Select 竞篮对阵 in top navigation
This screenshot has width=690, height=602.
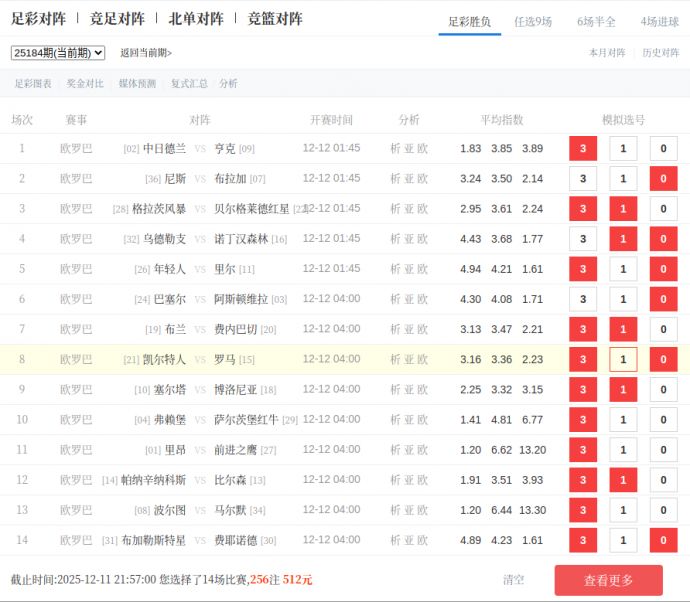pos(275,19)
